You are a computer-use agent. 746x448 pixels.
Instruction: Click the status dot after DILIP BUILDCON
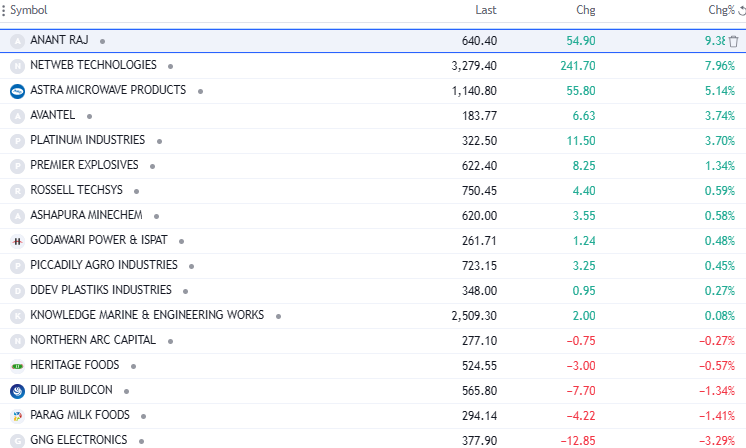(x=127, y=391)
